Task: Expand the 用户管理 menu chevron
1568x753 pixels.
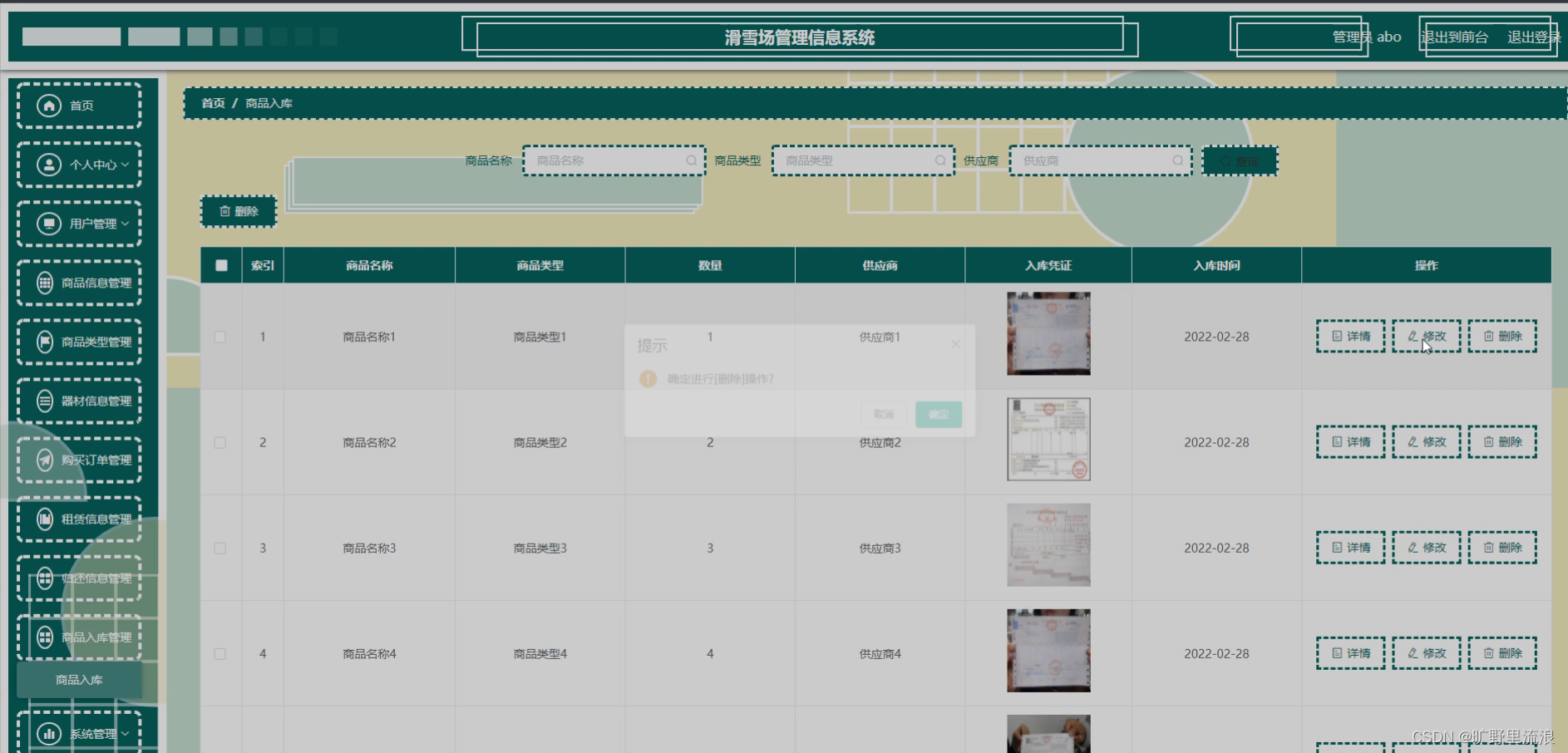Action: tap(126, 224)
